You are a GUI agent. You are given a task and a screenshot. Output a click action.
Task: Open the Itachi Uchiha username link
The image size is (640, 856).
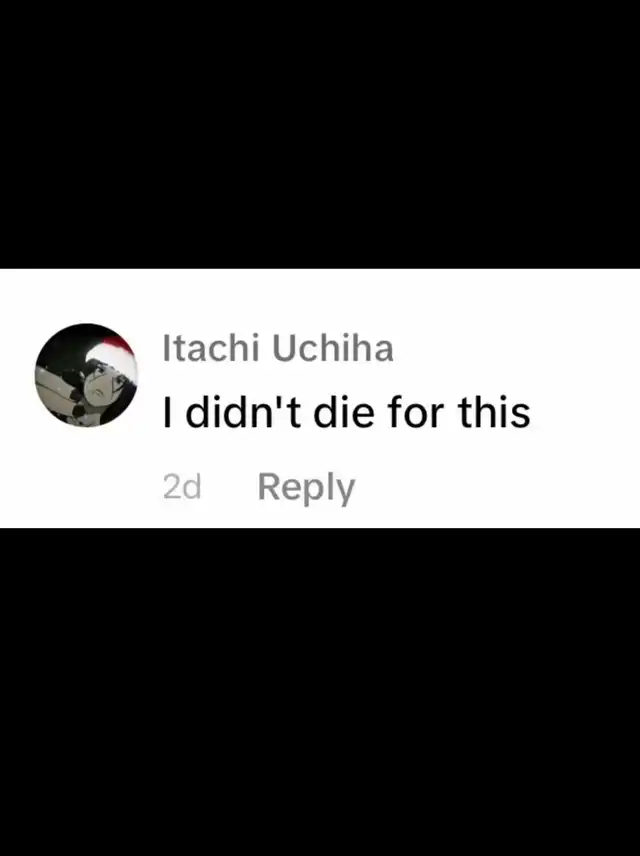(278, 348)
